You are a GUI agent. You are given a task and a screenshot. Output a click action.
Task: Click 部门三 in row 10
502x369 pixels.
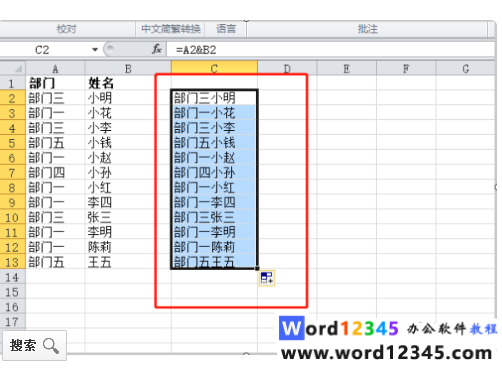click(55, 217)
